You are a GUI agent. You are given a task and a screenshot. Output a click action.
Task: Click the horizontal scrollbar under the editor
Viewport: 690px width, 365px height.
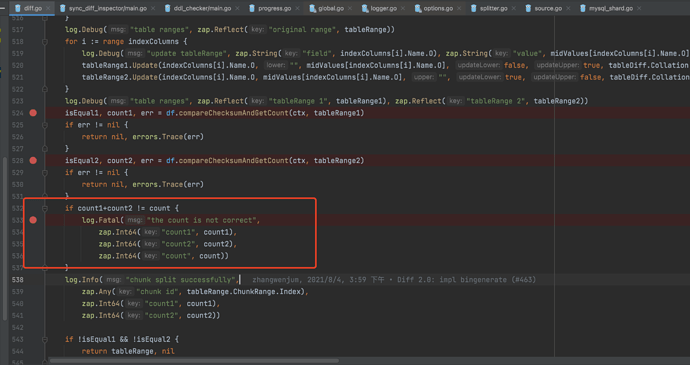tap(194, 361)
